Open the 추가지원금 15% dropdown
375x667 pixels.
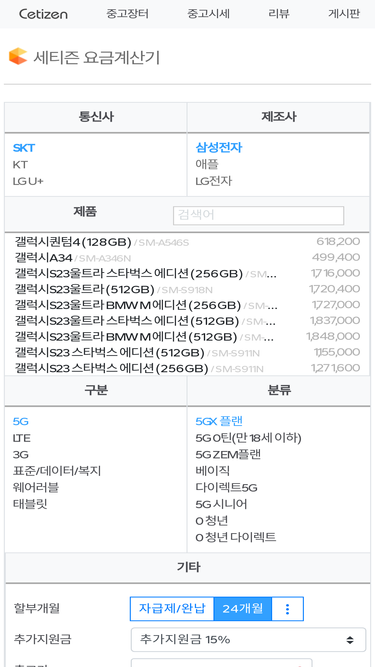click(x=248, y=639)
